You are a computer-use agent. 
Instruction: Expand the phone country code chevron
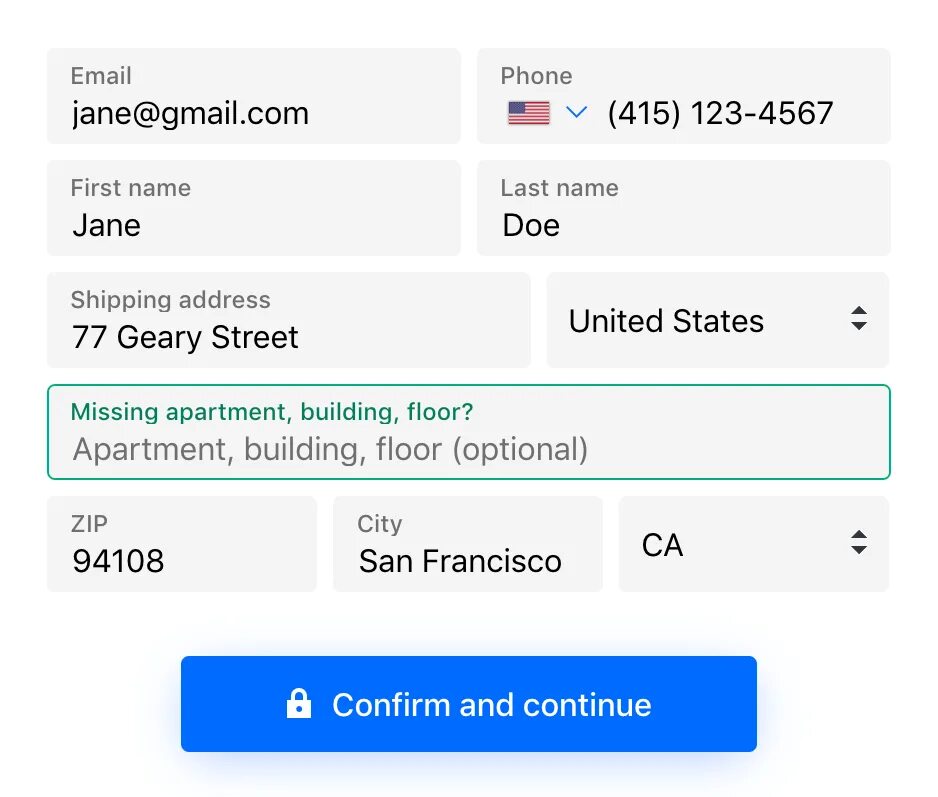(576, 112)
